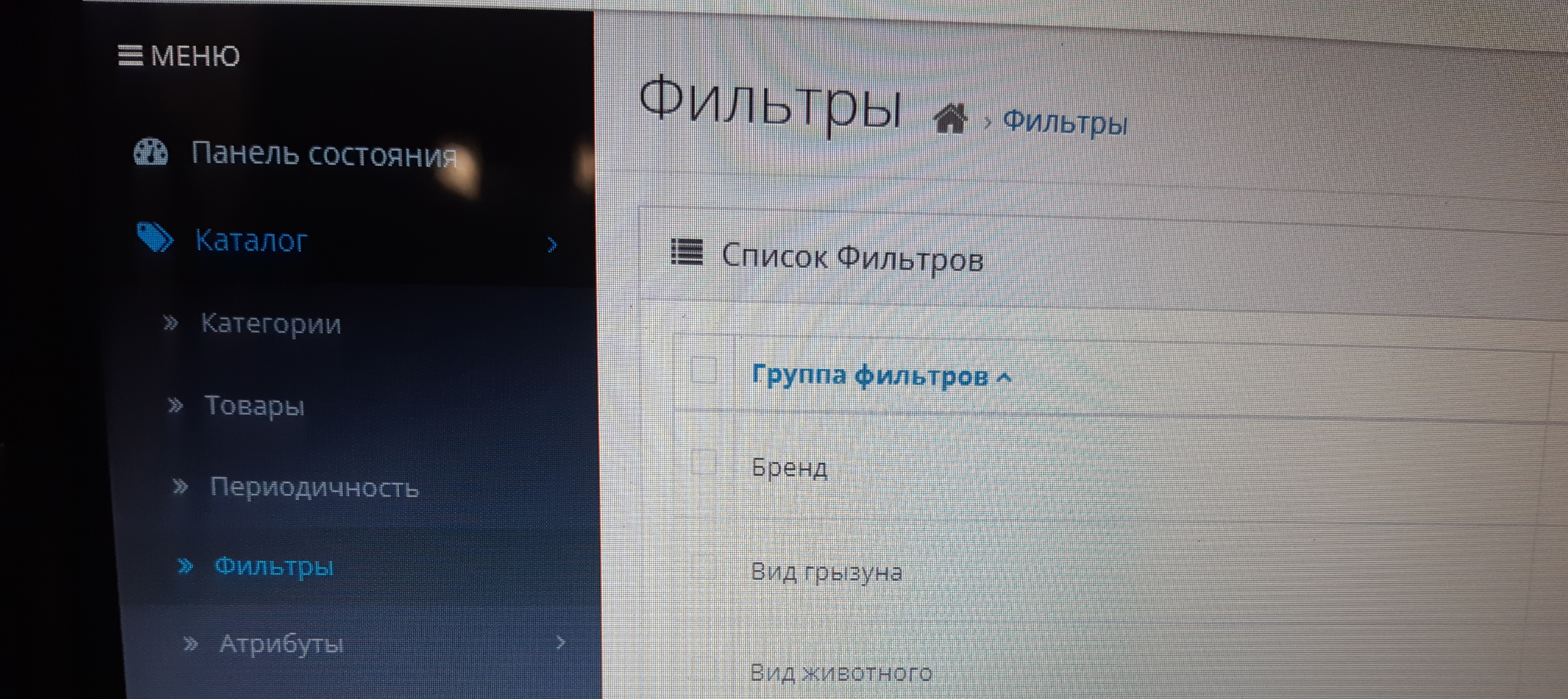The image size is (1568, 699).
Task: Click the Каталог tag icon
Action: [155, 237]
